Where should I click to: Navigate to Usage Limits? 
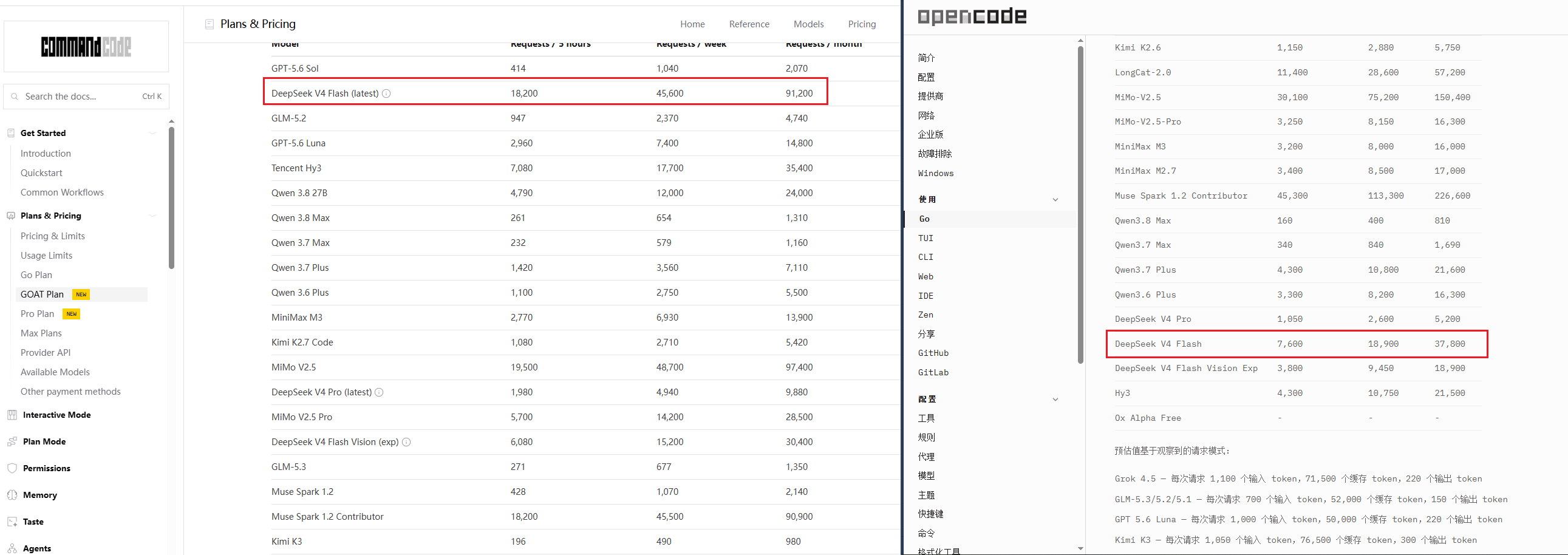(x=46, y=256)
